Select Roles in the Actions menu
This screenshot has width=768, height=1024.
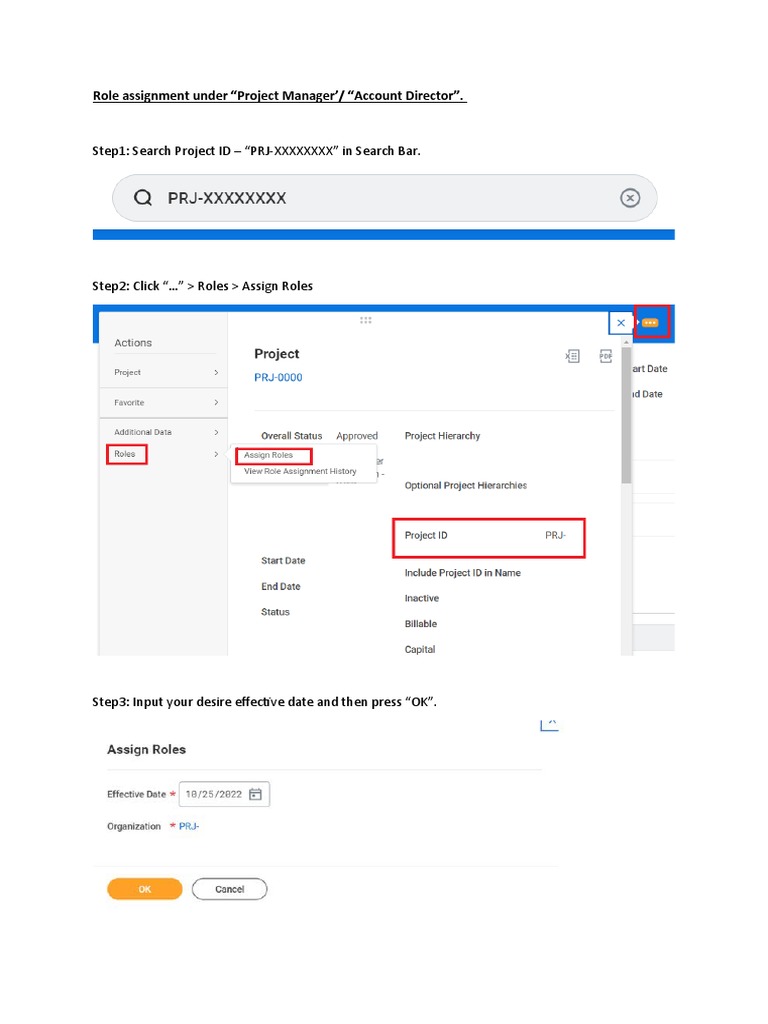126,454
